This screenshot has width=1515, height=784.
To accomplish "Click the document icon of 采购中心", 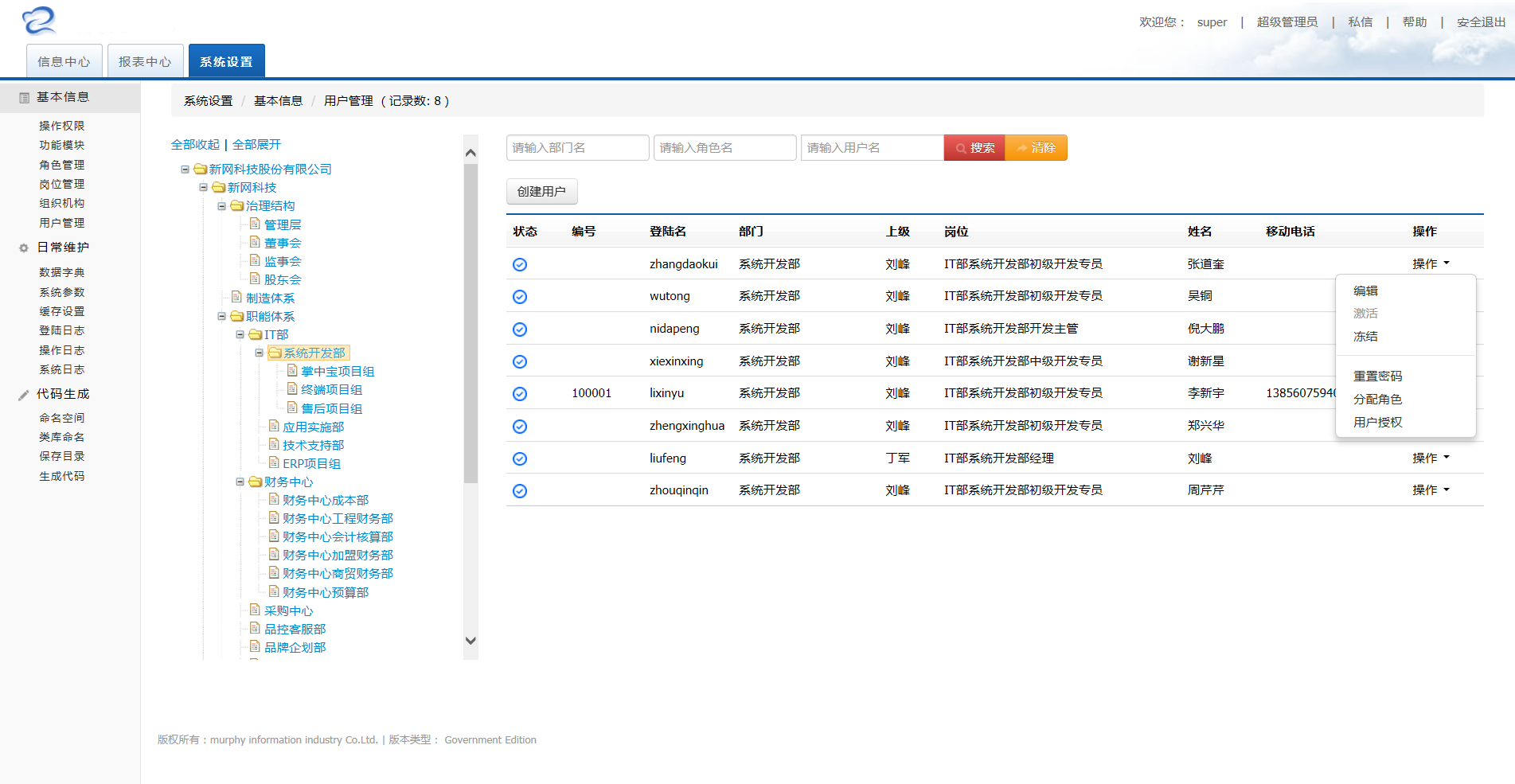I will tap(256, 610).
